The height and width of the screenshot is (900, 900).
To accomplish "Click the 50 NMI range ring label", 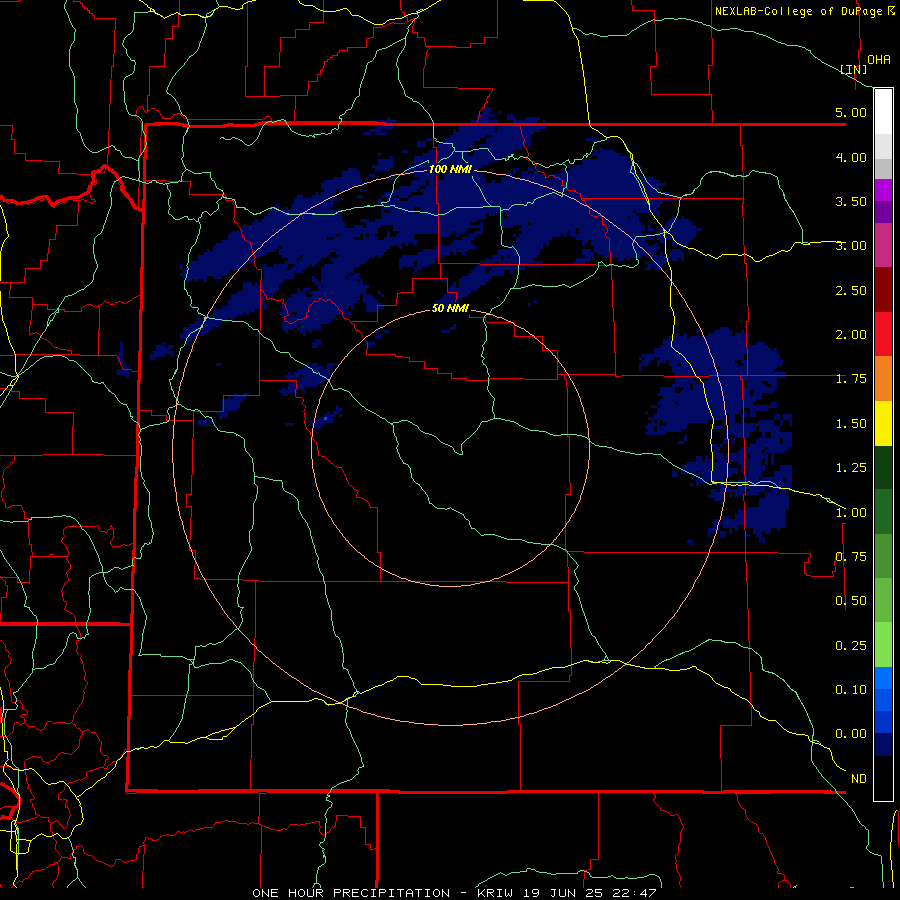I will (451, 308).
